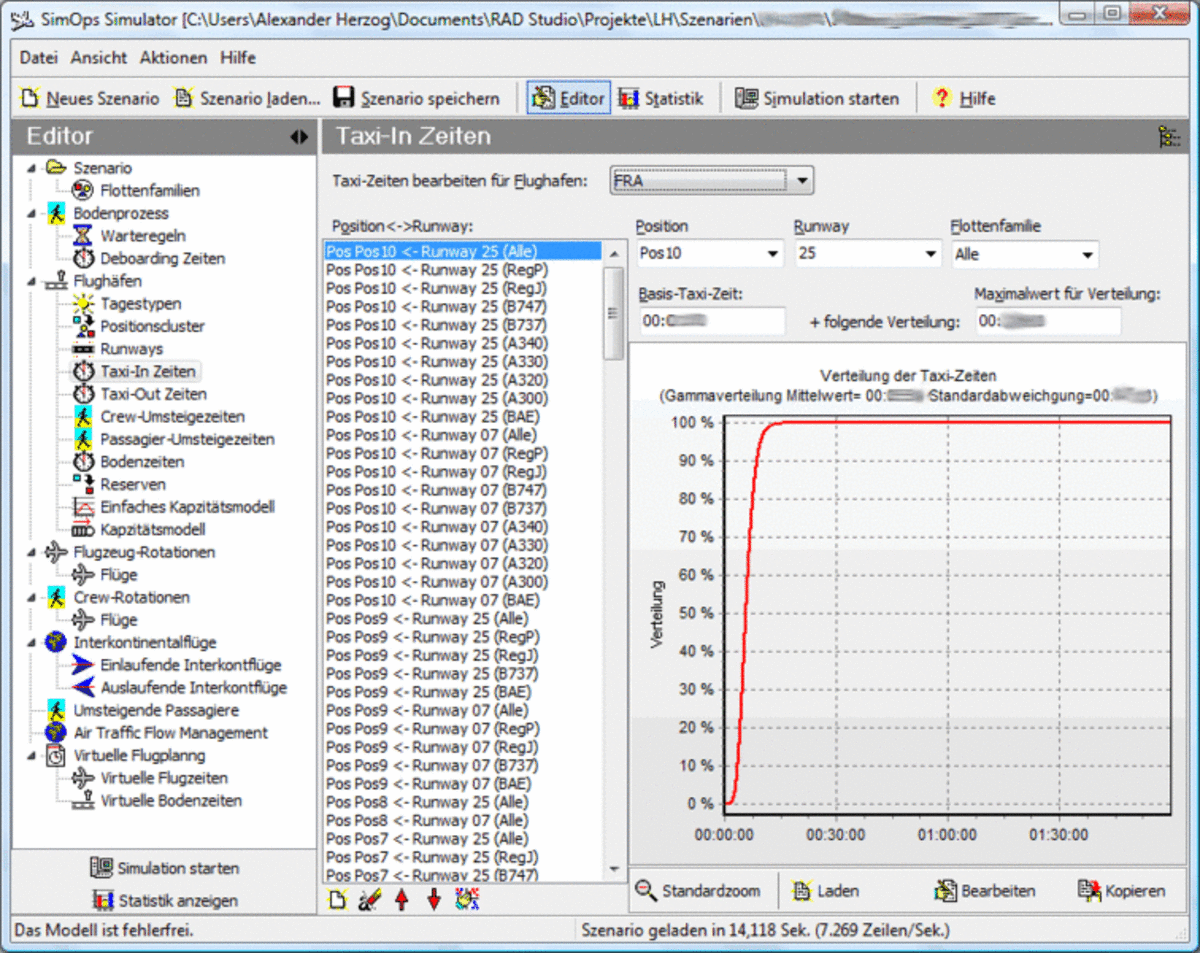Viewport: 1200px width, 953px height.
Task: Click the Tagestypen sun icon in tree
Action: coord(84,304)
